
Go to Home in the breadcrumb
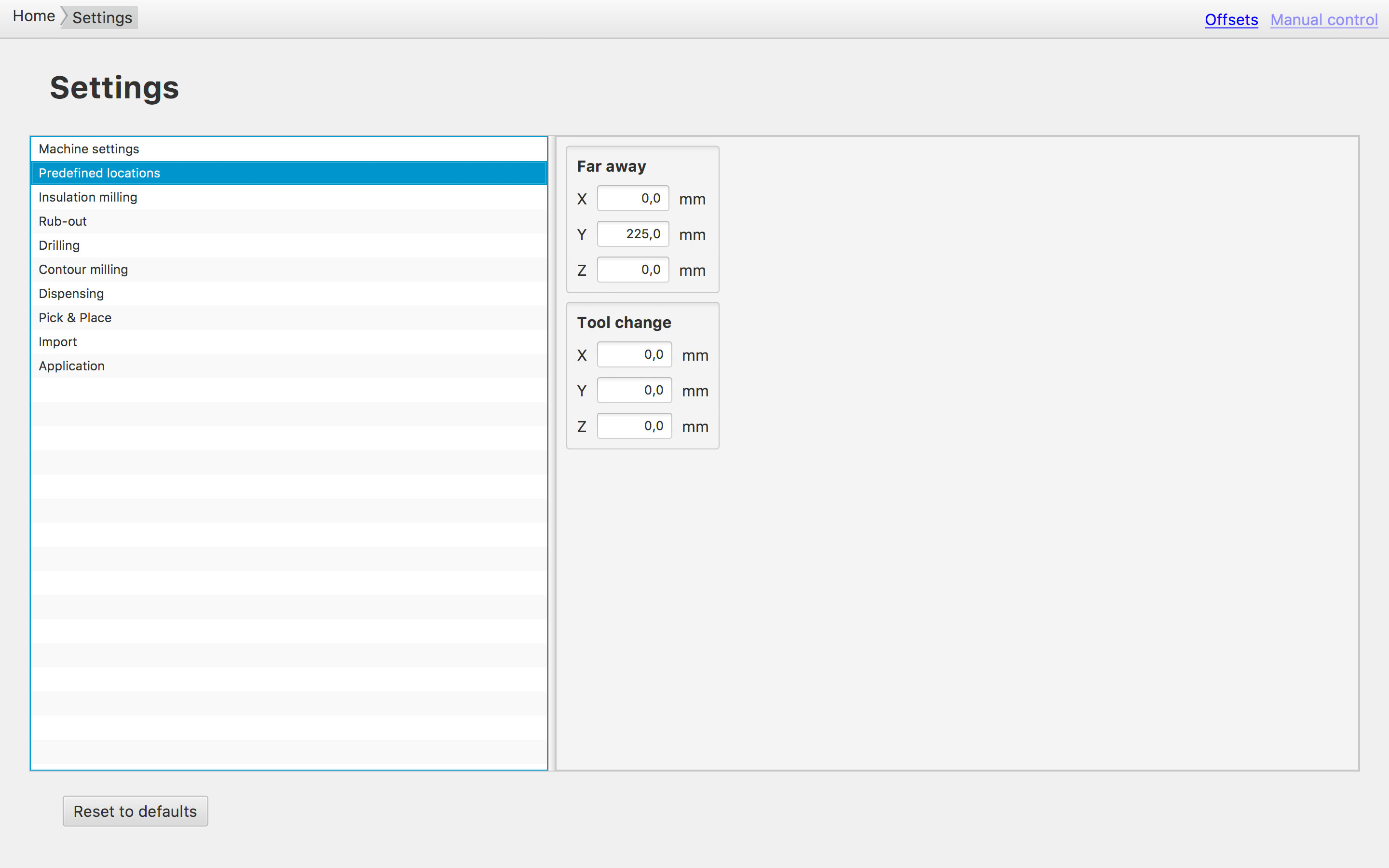point(34,17)
